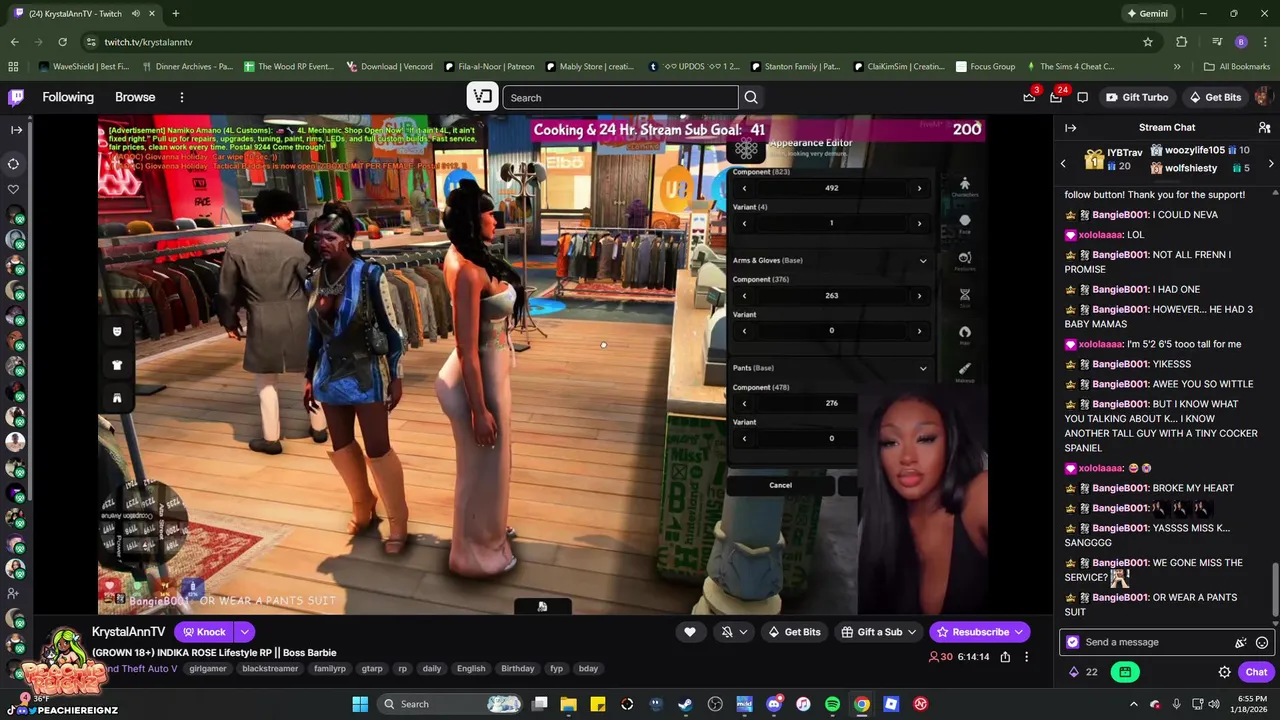Decrease Pants component 276
Screen dimensions: 1280x720
[744, 403]
